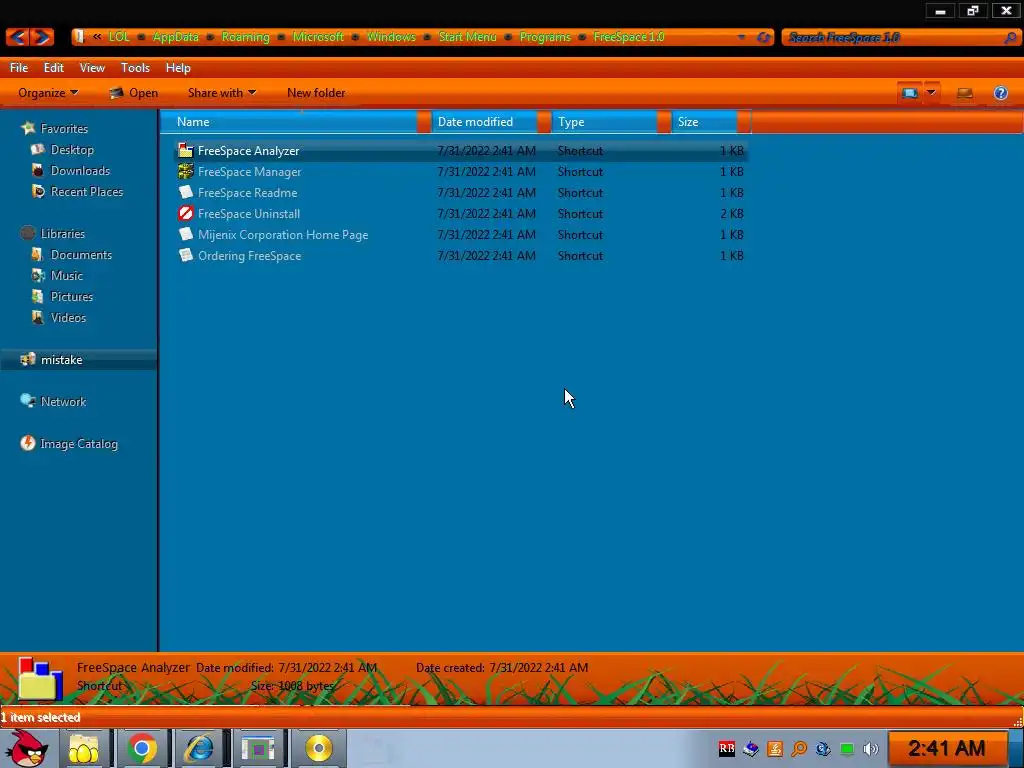
Task: Go forward with the Forward arrow
Action: 42,37
